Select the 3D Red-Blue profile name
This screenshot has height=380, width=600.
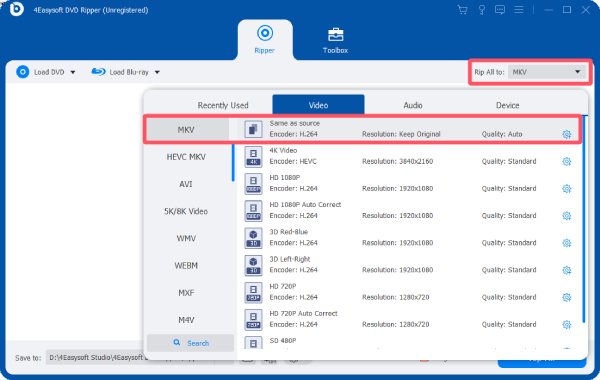pos(289,232)
